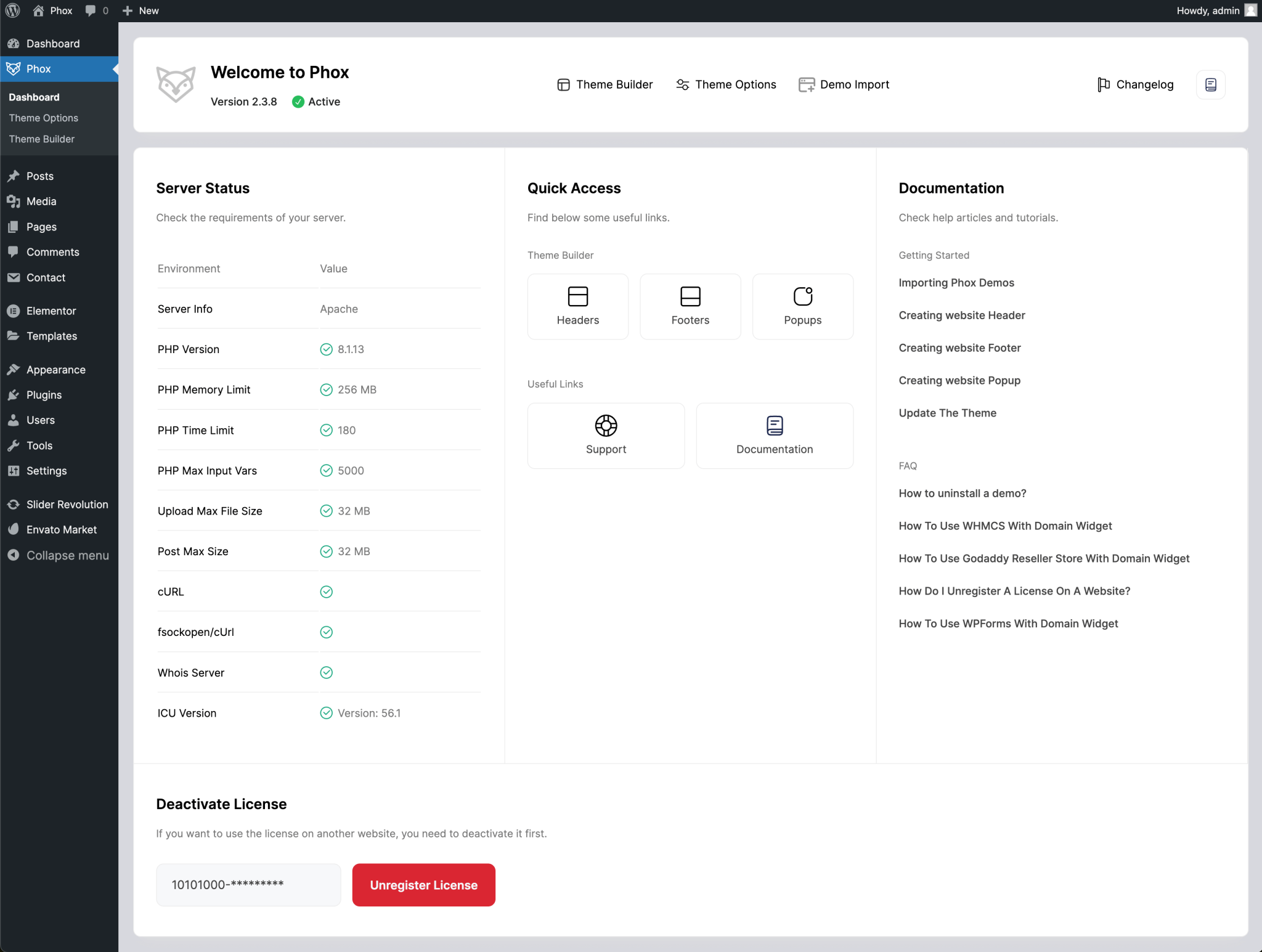
Task: Open the New menu in the admin bar
Action: 140,10
